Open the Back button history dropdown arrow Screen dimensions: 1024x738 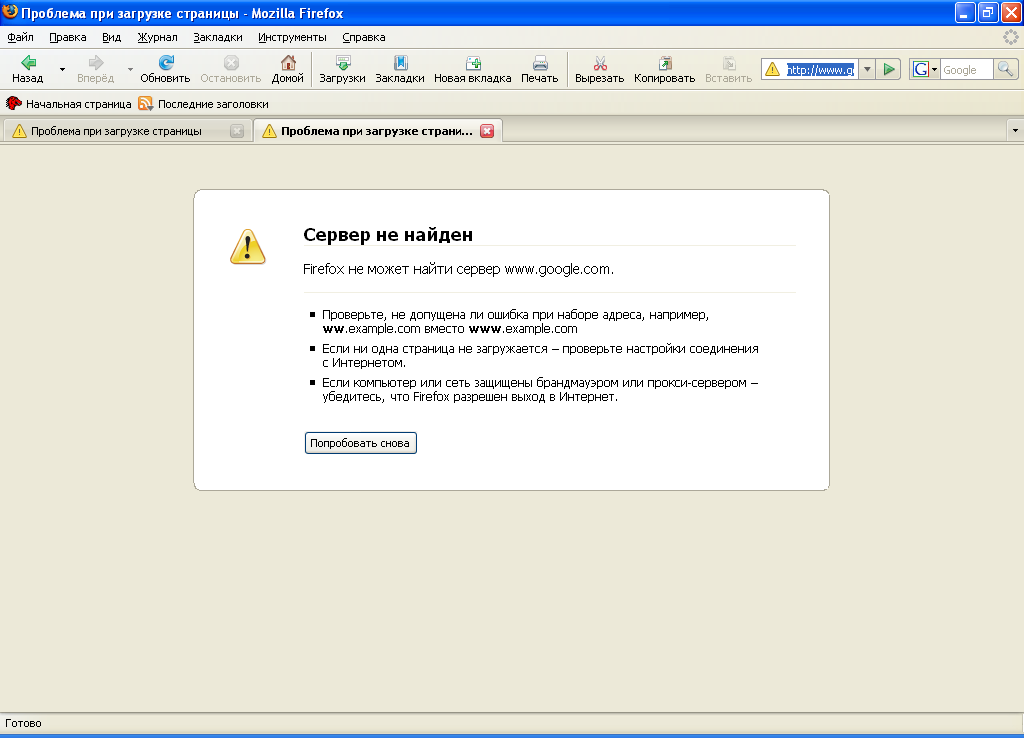(63, 69)
